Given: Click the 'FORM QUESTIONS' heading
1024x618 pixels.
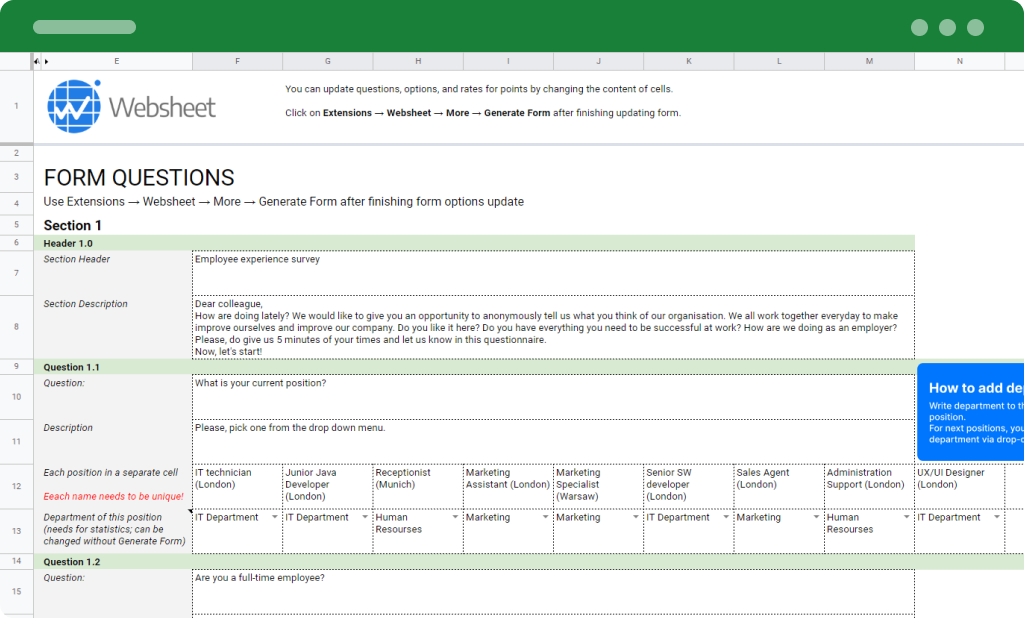Looking at the screenshot, I should (139, 178).
